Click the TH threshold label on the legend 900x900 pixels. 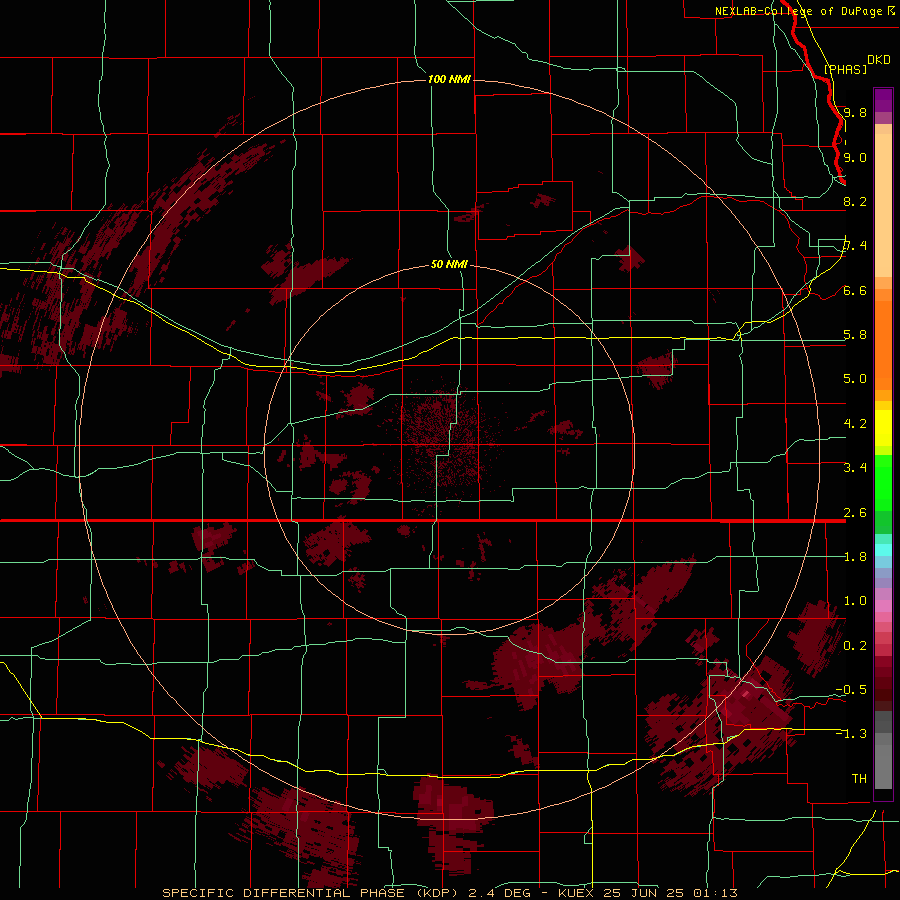[x=859, y=779]
